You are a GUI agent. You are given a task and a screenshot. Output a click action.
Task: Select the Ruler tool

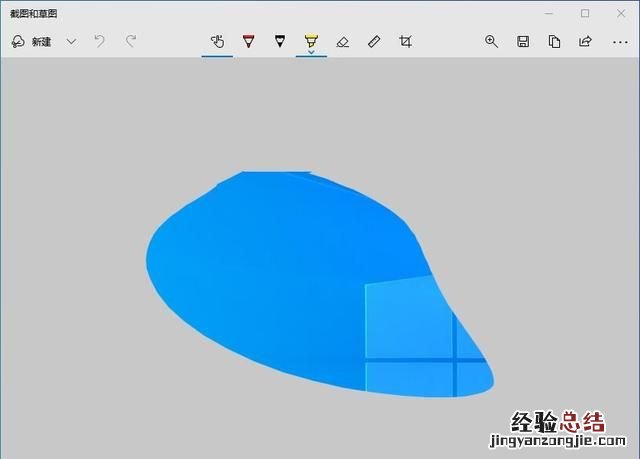[374, 42]
